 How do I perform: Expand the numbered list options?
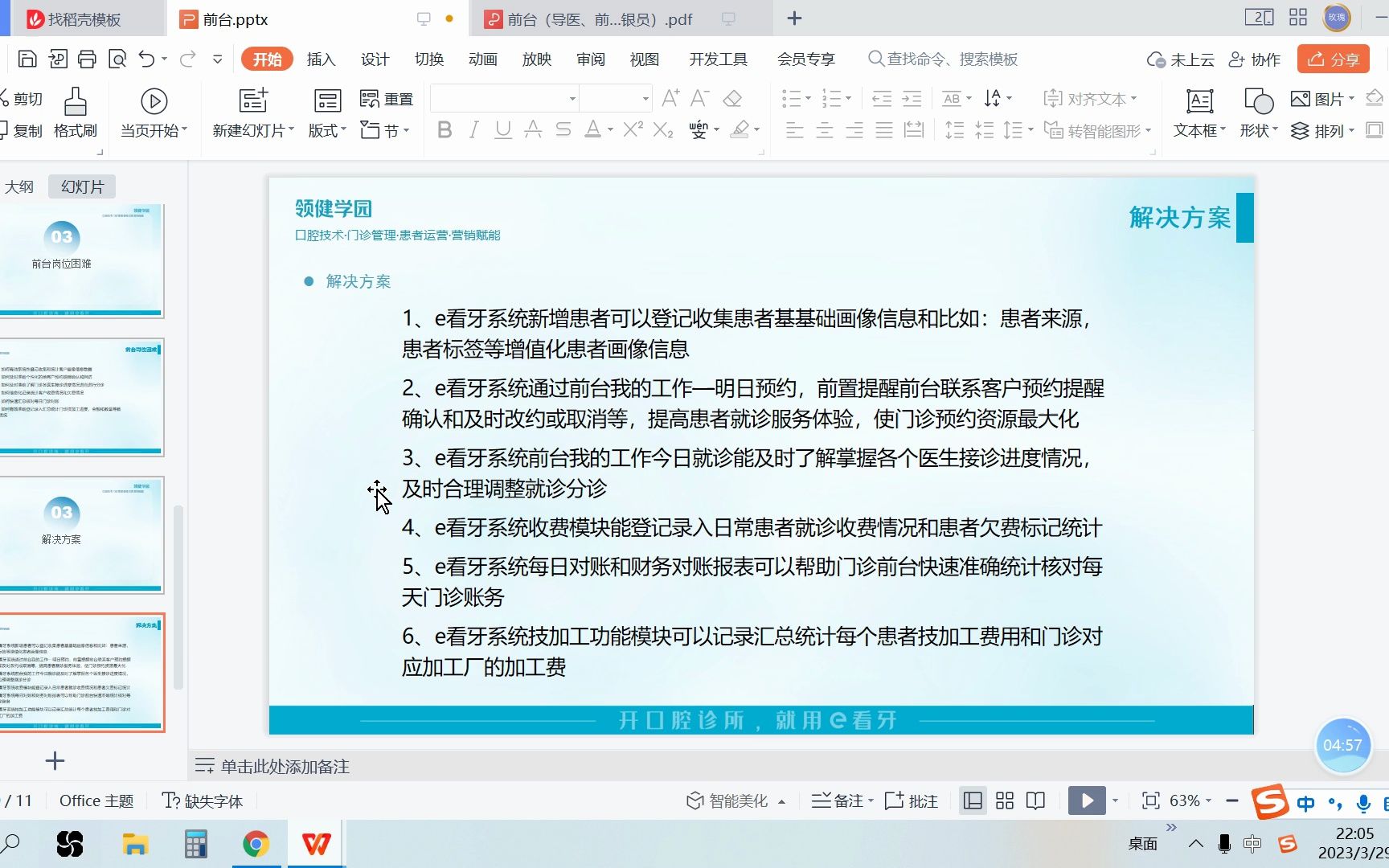tap(849, 99)
